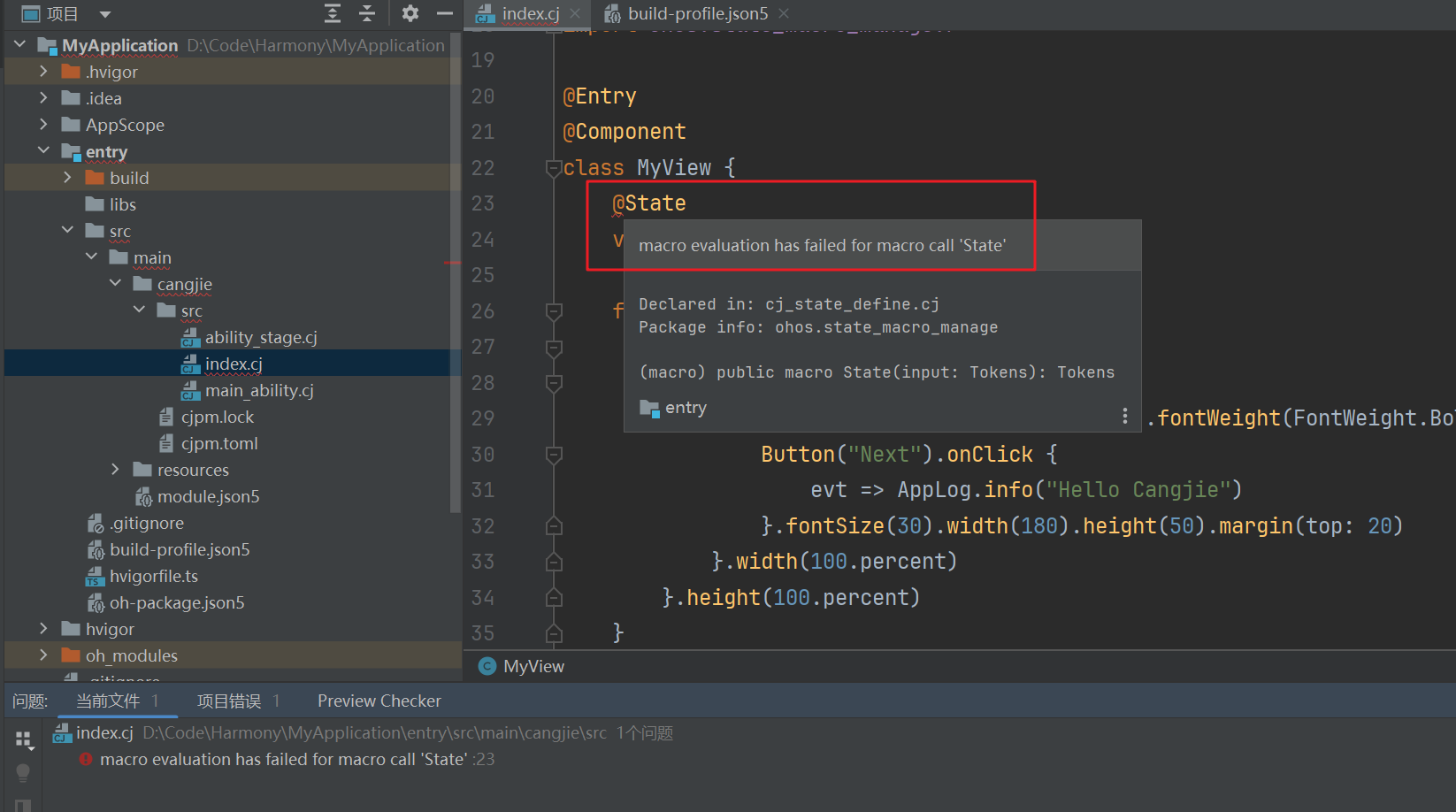Expand the .hvigor folder
This screenshot has height=812, width=1456.
(43, 71)
